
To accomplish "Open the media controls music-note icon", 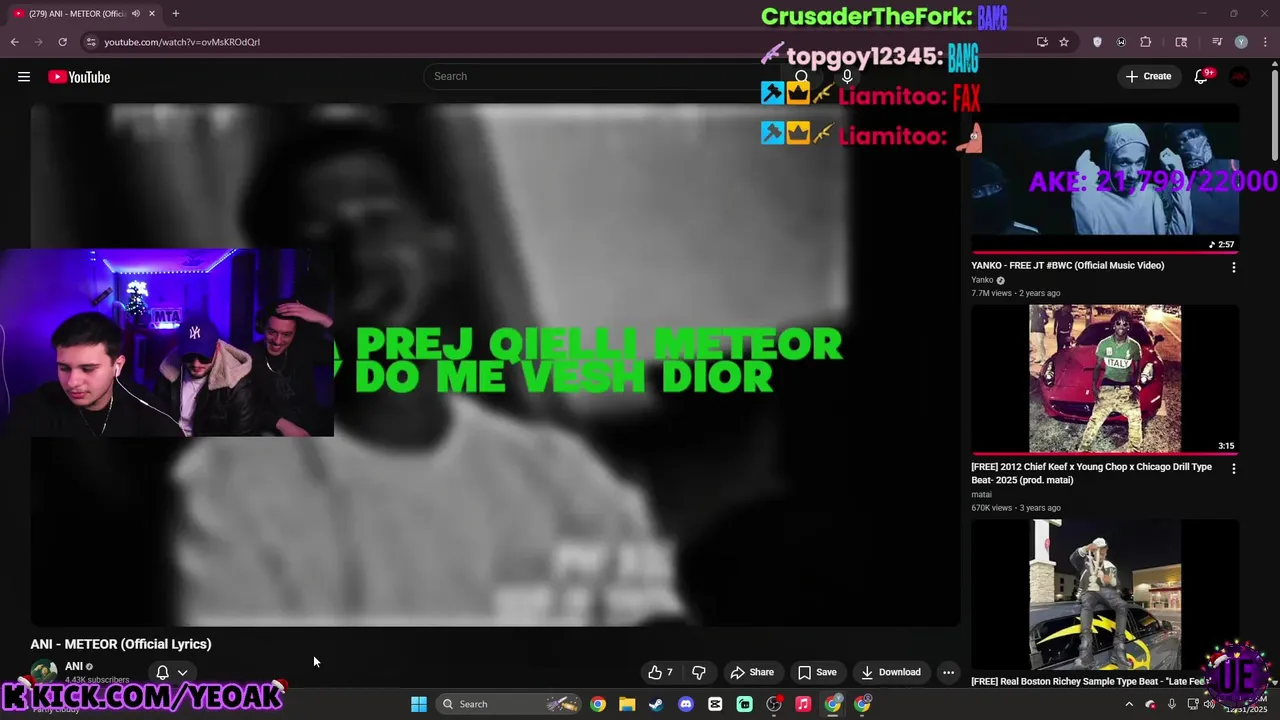I will tap(1217, 42).
